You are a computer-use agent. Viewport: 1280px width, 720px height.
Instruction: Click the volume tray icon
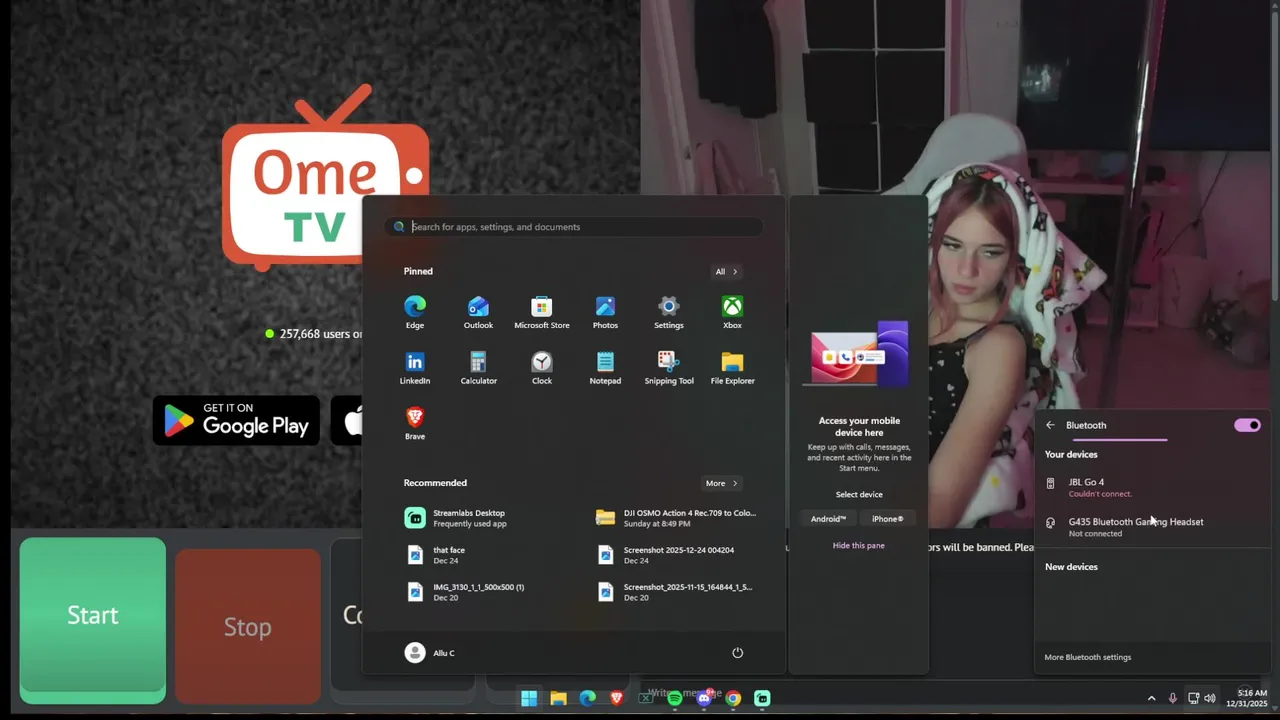pyautogui.click(x=1210, y=698)
